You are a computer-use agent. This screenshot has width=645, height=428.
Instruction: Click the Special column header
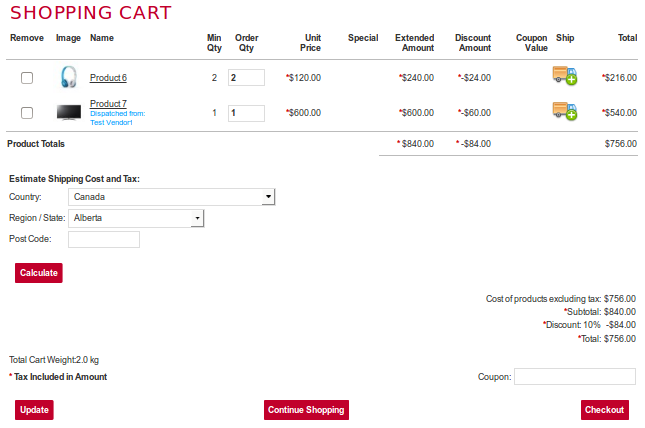tap(363, 38)
